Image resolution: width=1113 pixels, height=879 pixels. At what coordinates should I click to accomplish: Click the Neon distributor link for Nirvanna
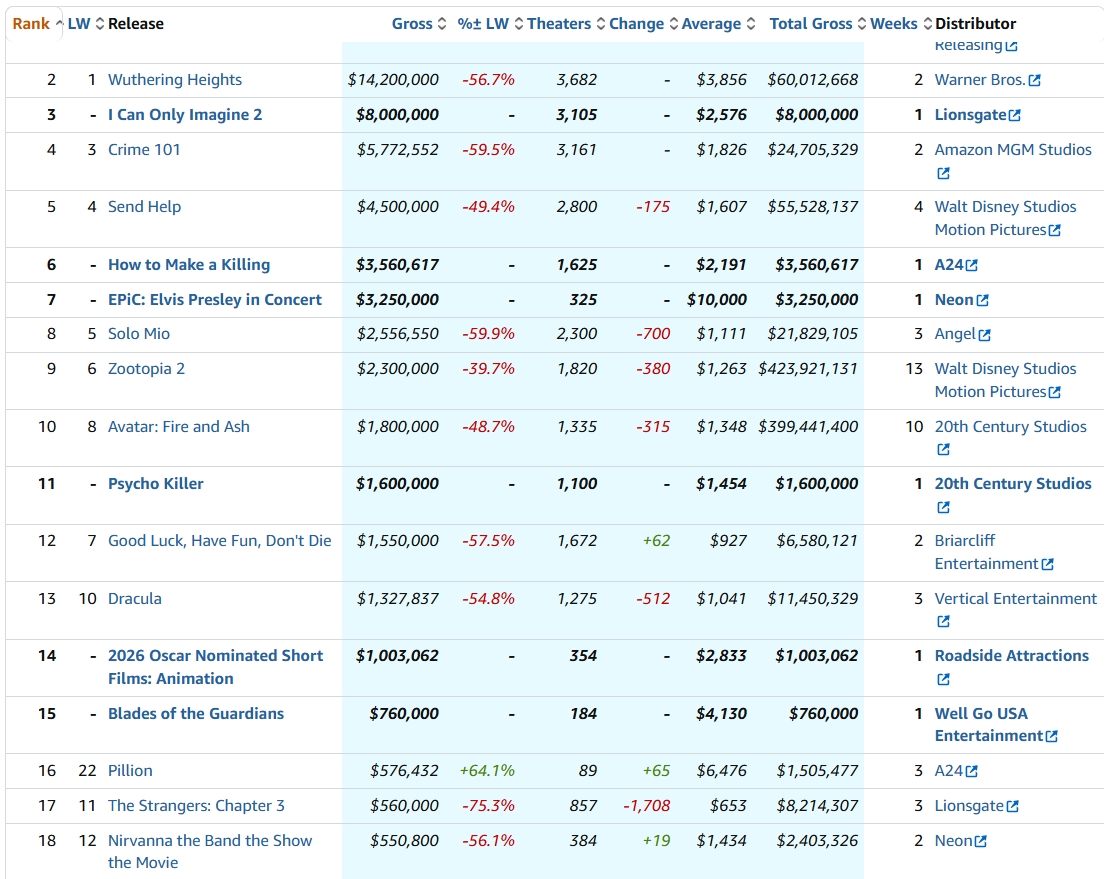953,841
